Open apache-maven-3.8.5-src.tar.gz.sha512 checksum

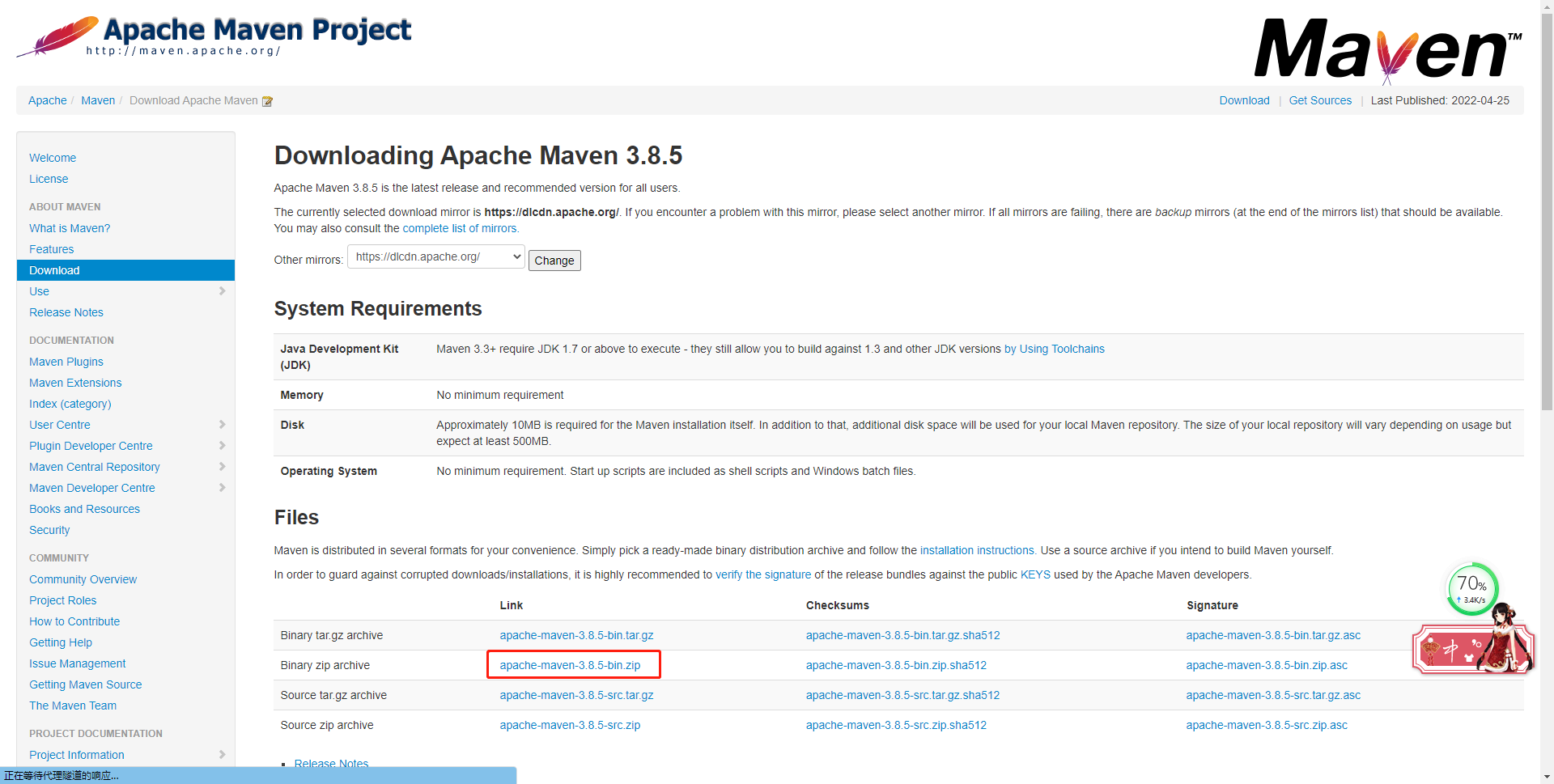pos(902,695)
